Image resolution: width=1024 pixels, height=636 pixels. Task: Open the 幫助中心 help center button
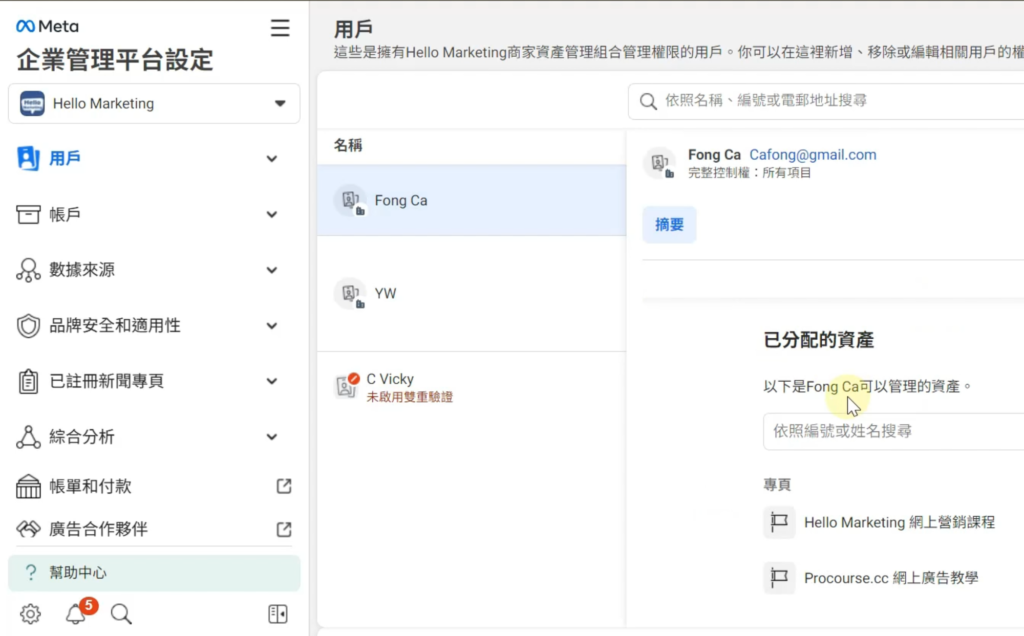tap(154, 573)
